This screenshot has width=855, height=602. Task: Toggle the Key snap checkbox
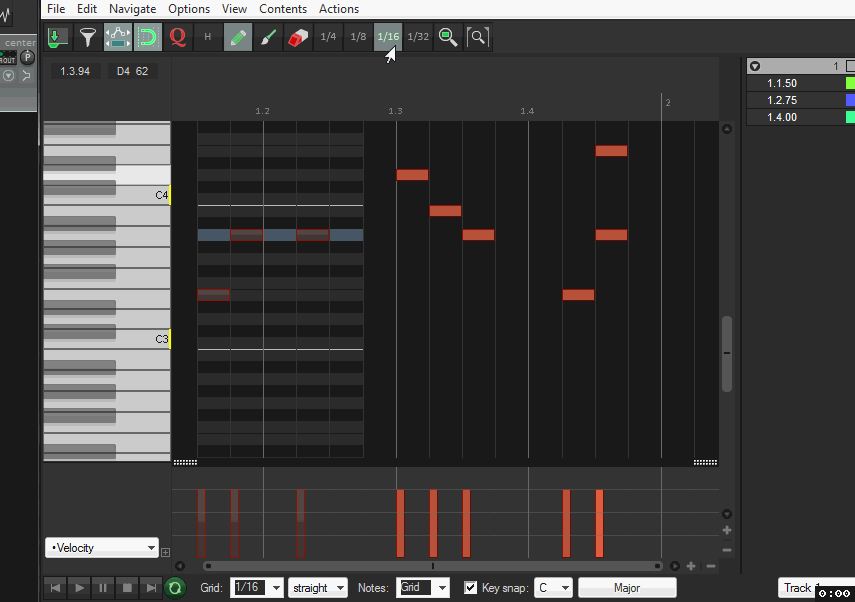(470, 587)
